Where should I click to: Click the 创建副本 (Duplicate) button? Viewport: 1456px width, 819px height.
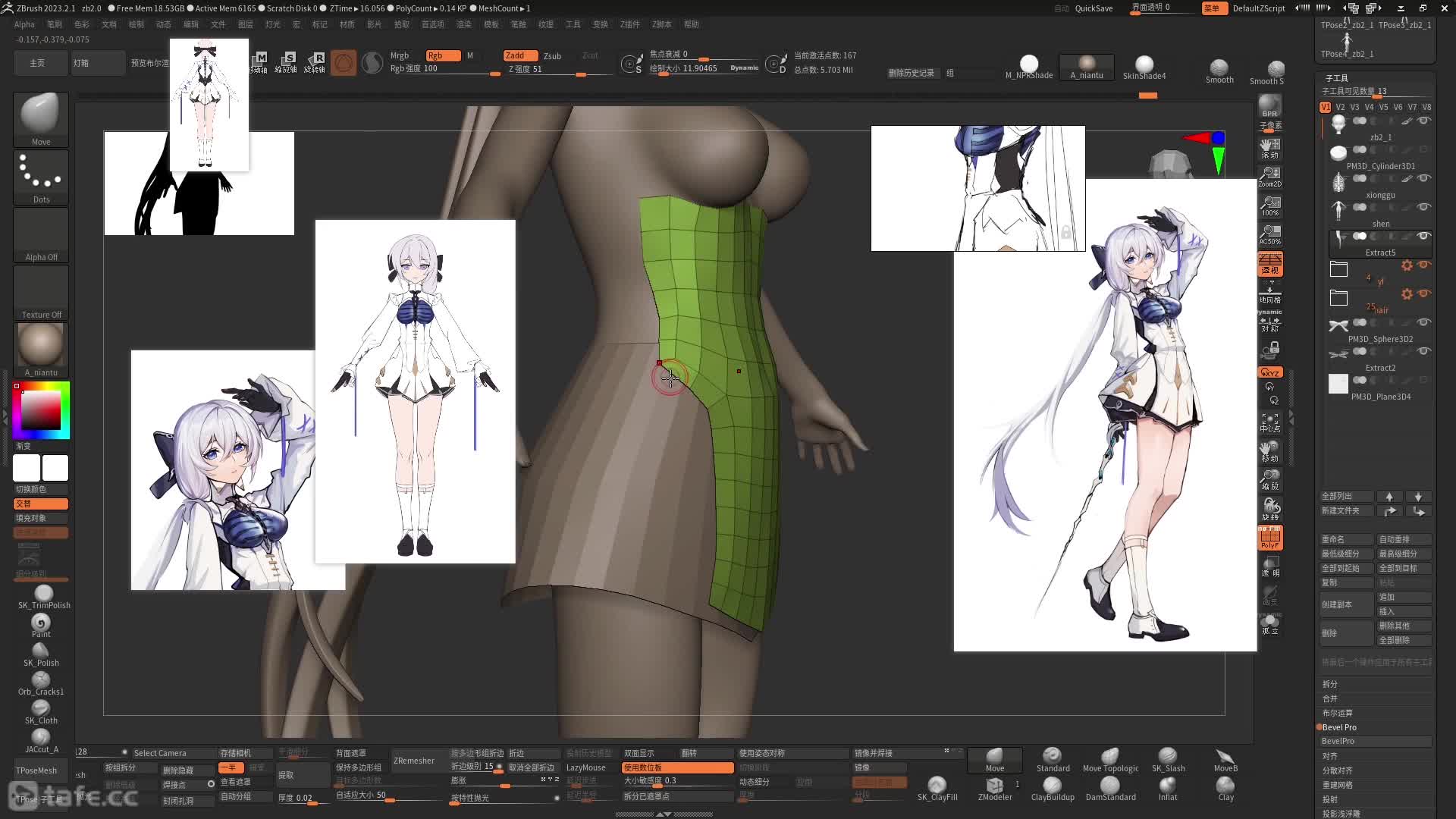coord(1347,604)
